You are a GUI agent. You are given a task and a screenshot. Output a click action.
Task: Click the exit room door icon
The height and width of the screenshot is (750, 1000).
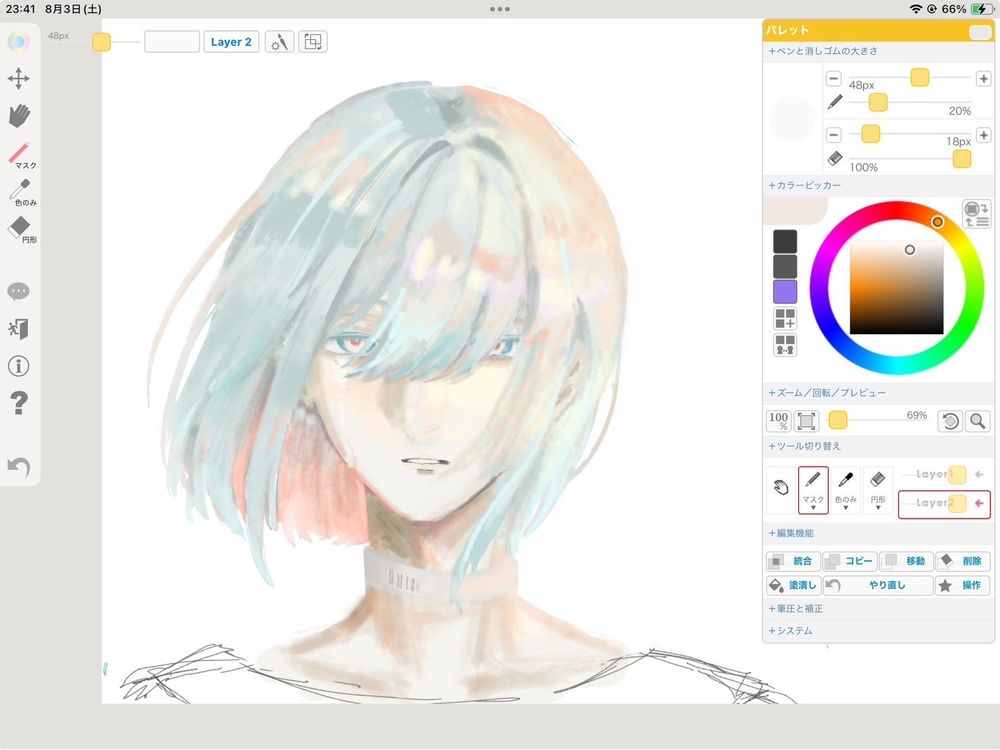point(18,328)
